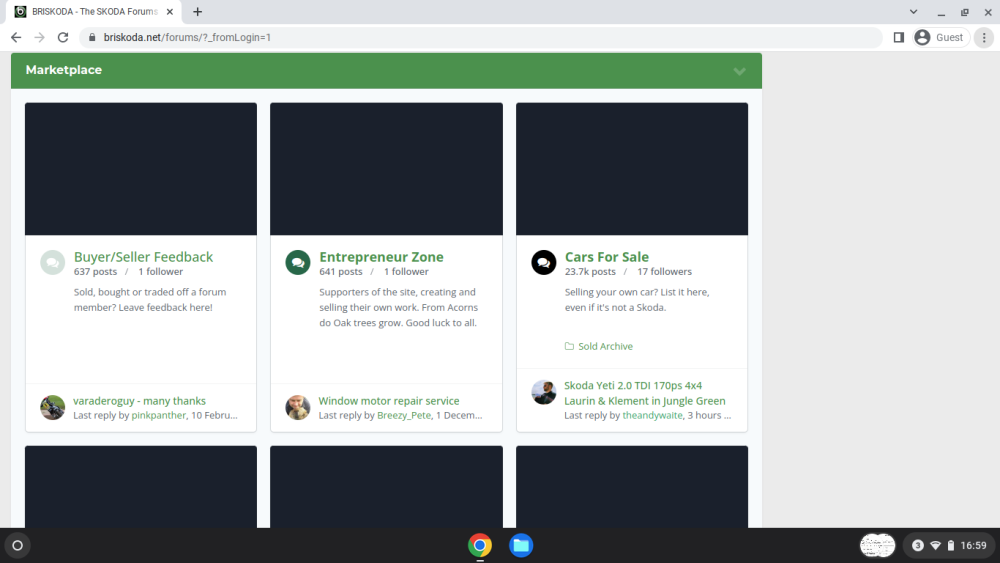The width and height of the screenshot is (1000, 563).
Task: Open the status tray clock 16:59
Action: [973, 545]
